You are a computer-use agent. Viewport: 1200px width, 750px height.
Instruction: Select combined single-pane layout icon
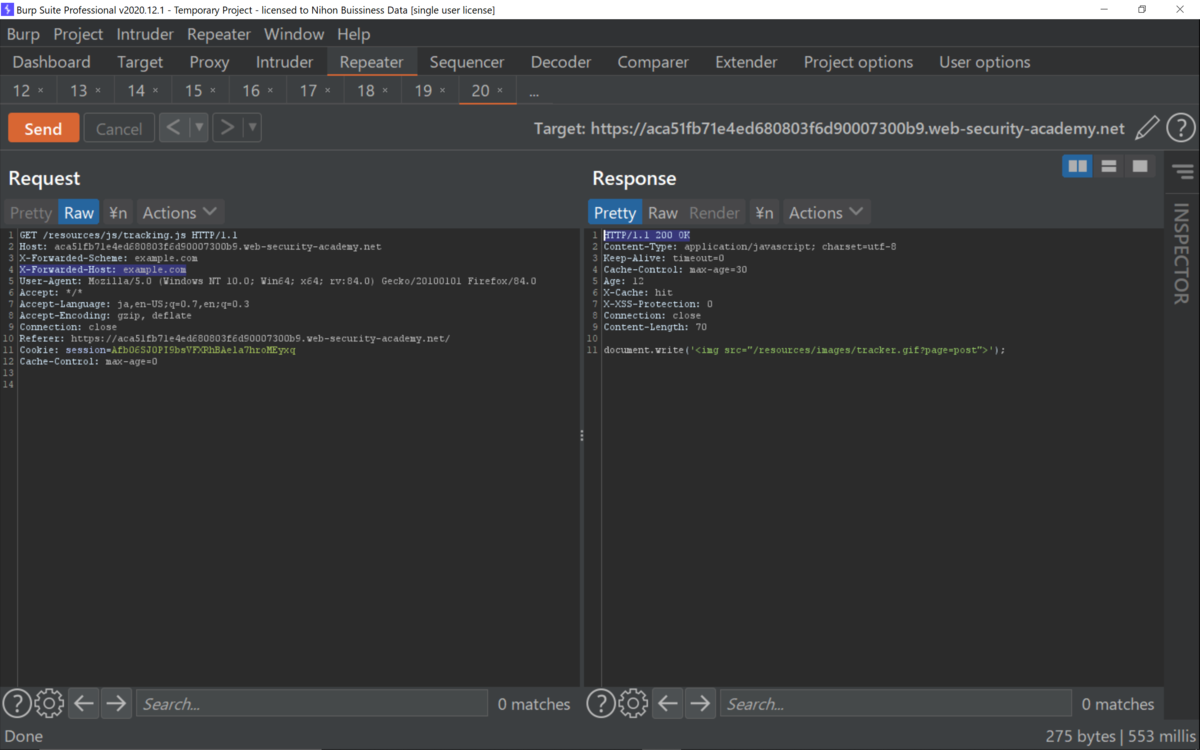click(x=1140, y=166)
